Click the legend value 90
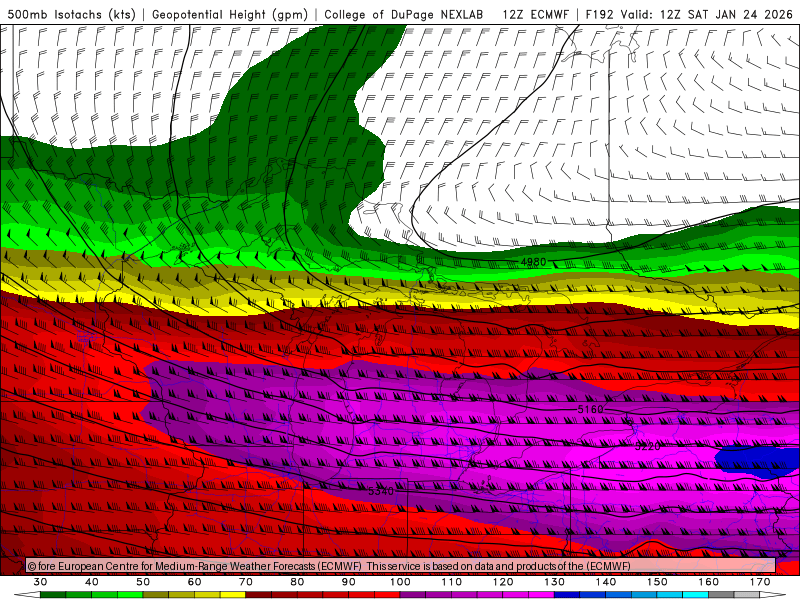 point(348,582)
